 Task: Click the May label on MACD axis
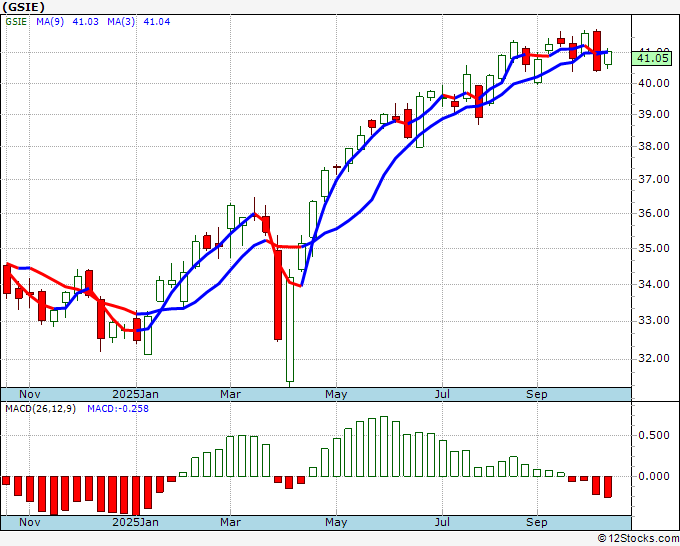(x=336, y=522)
